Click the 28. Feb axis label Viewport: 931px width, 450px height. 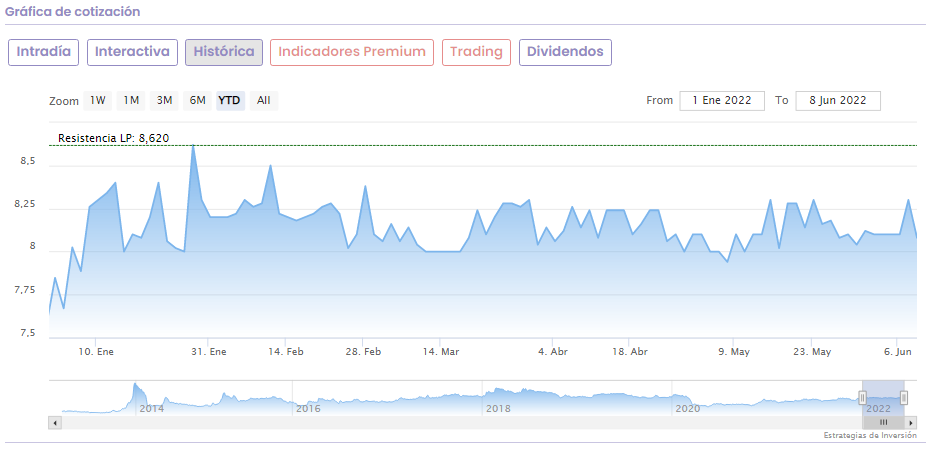pyautogui.click(x=363, y=352)
